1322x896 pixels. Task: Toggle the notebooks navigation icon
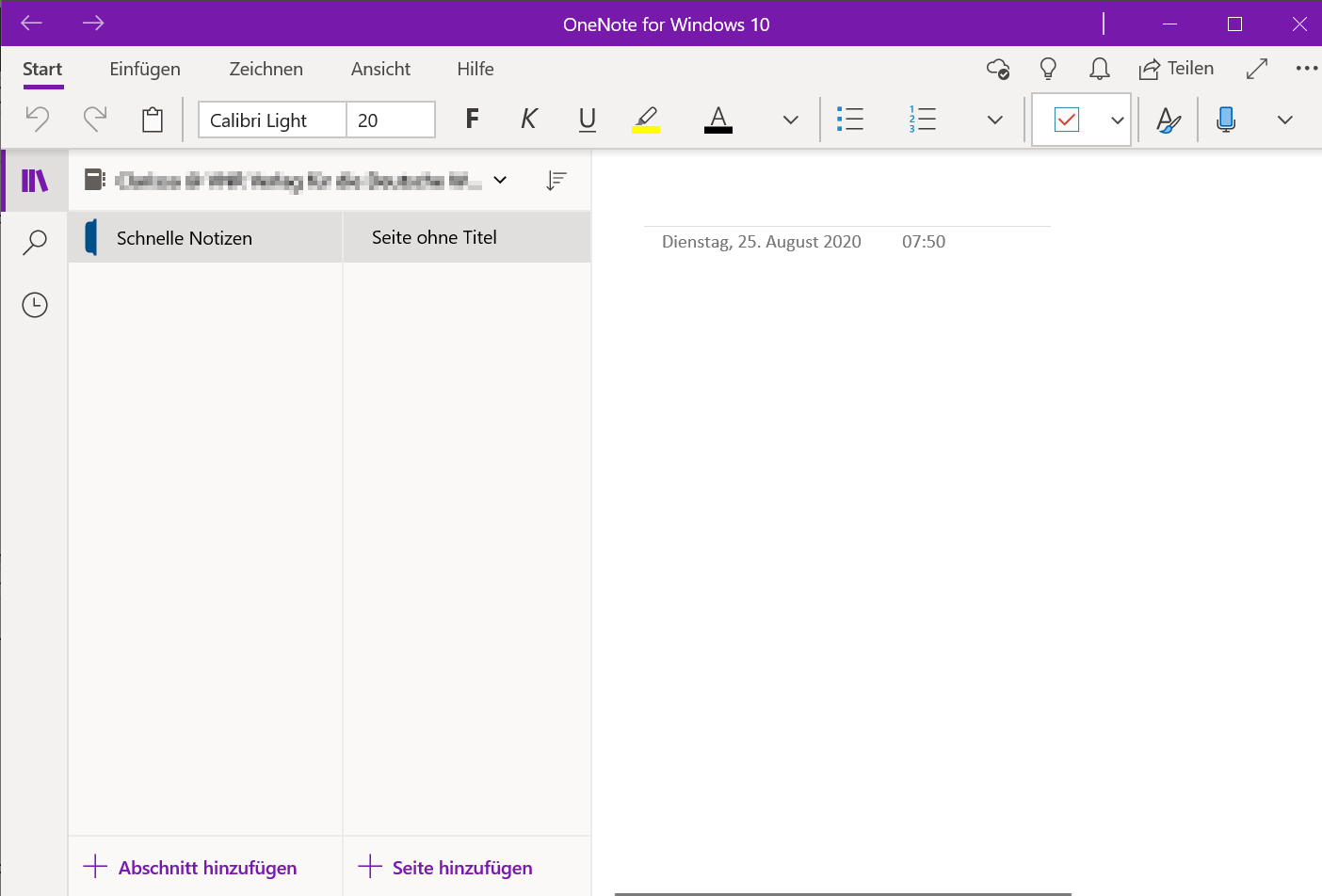tap(35, 180)
